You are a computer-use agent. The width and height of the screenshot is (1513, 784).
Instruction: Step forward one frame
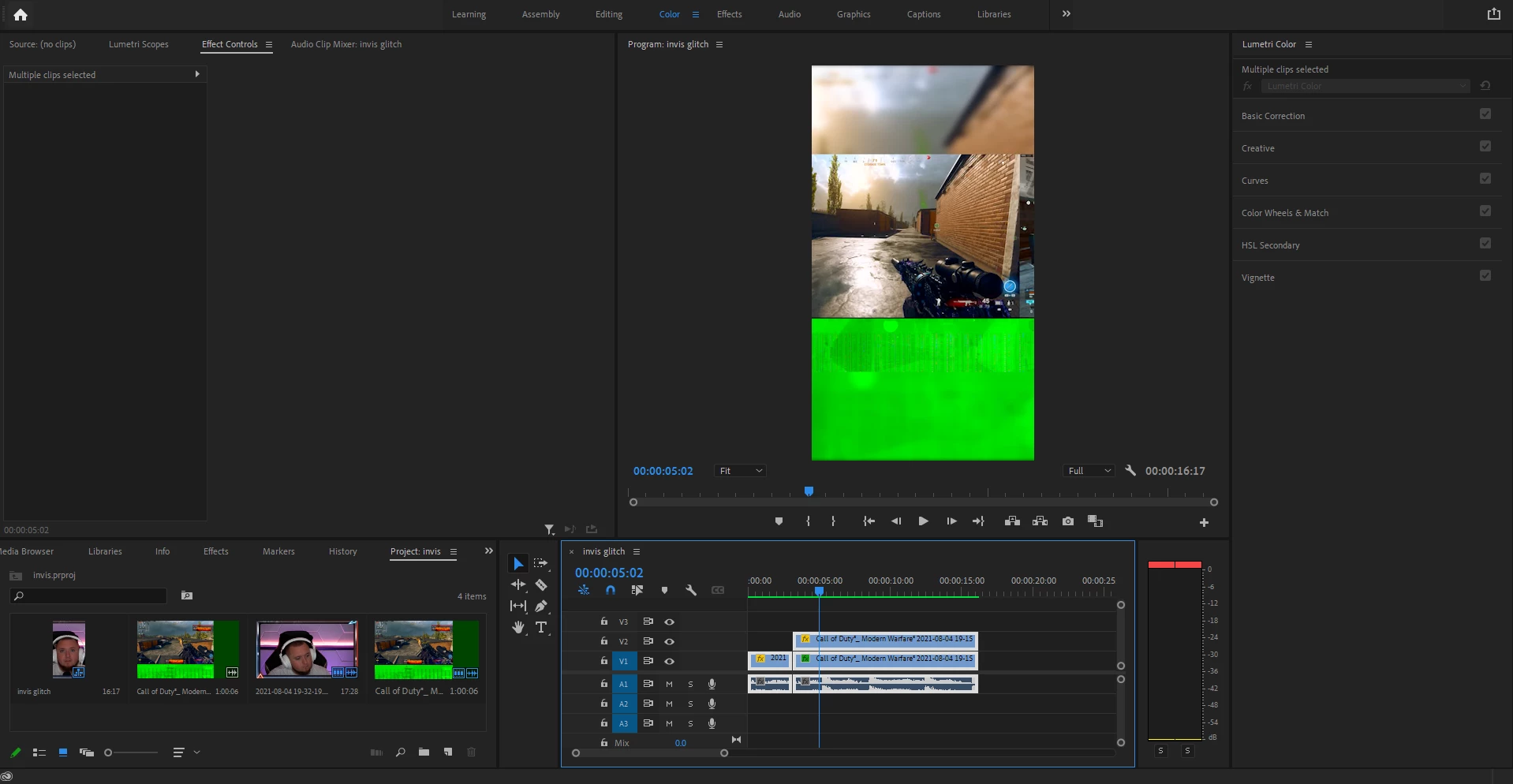coord(951,521)
